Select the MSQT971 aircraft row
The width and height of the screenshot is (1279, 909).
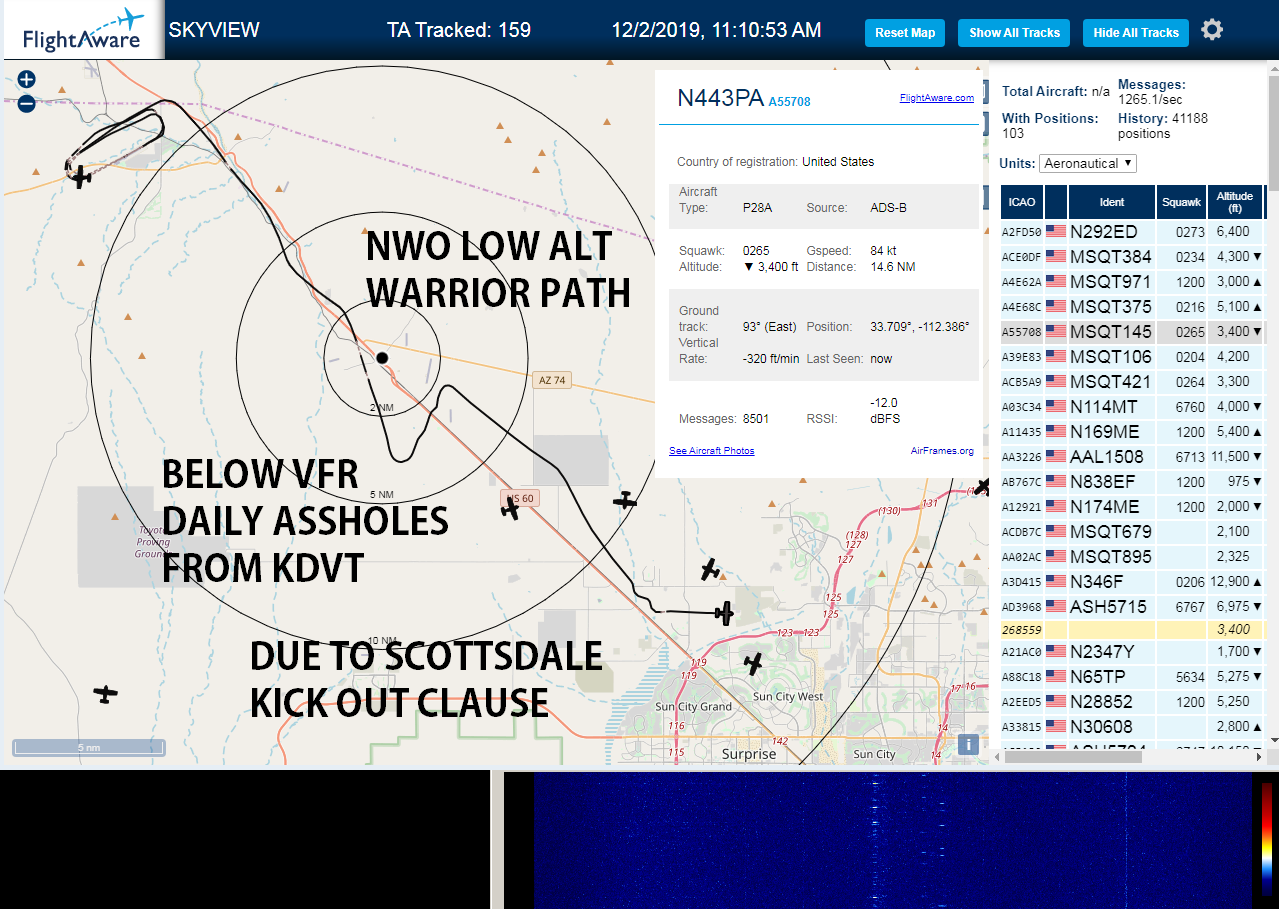(x=1133, y=281)
